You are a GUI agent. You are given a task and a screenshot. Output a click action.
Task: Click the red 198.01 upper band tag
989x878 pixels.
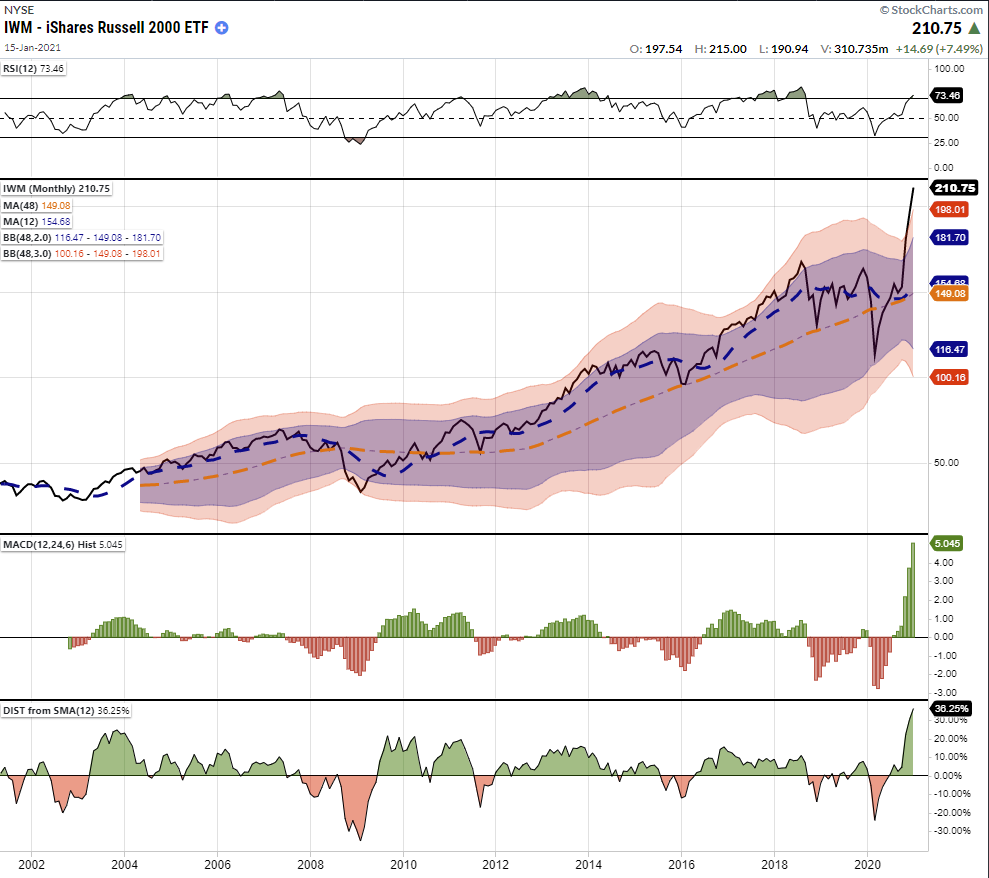coord(950,209)
